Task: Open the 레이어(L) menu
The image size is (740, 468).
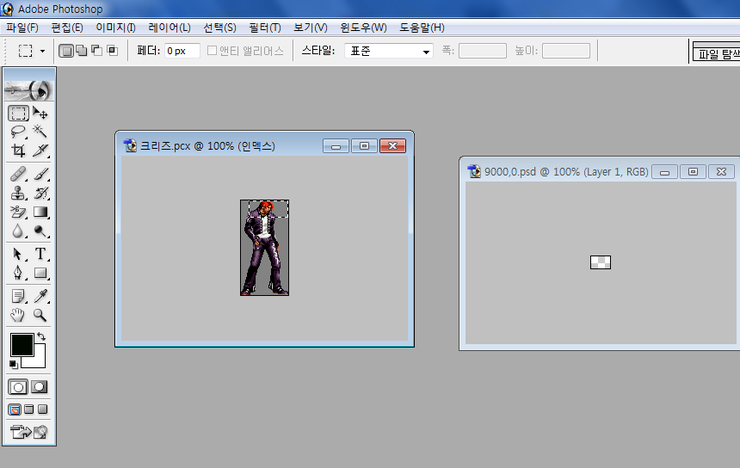Action: click(169, 28)
